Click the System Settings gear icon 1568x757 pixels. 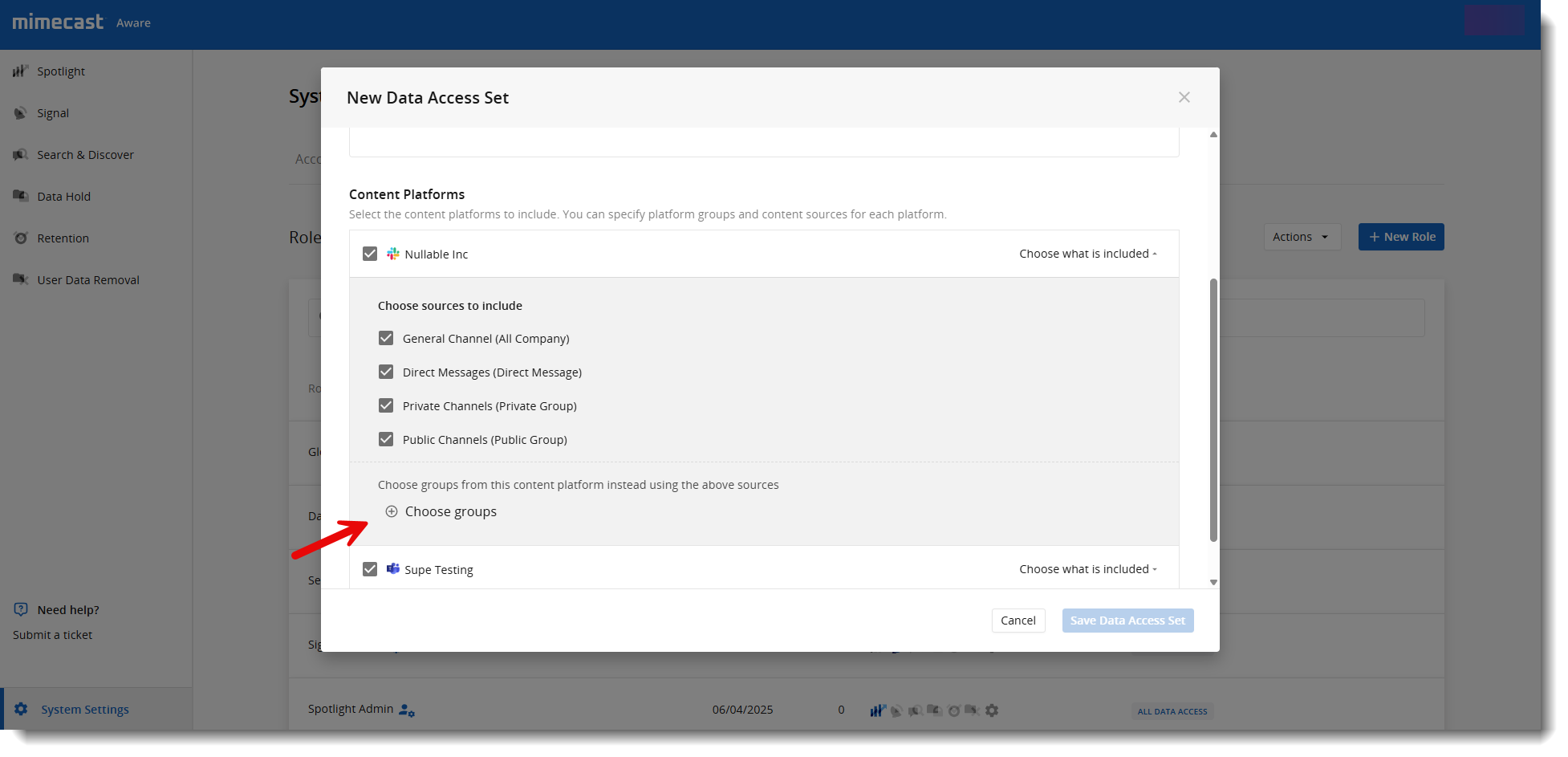pos(21,709)
